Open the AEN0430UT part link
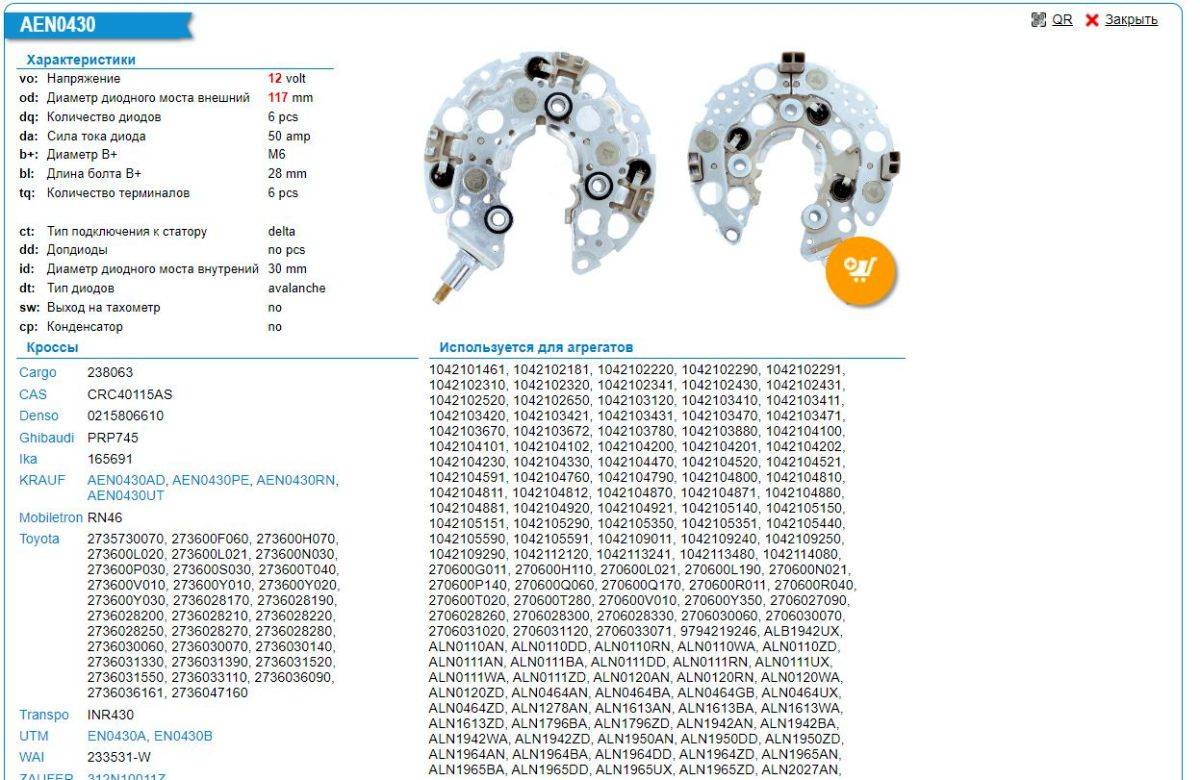1200x780 pixels. point(127,495)
